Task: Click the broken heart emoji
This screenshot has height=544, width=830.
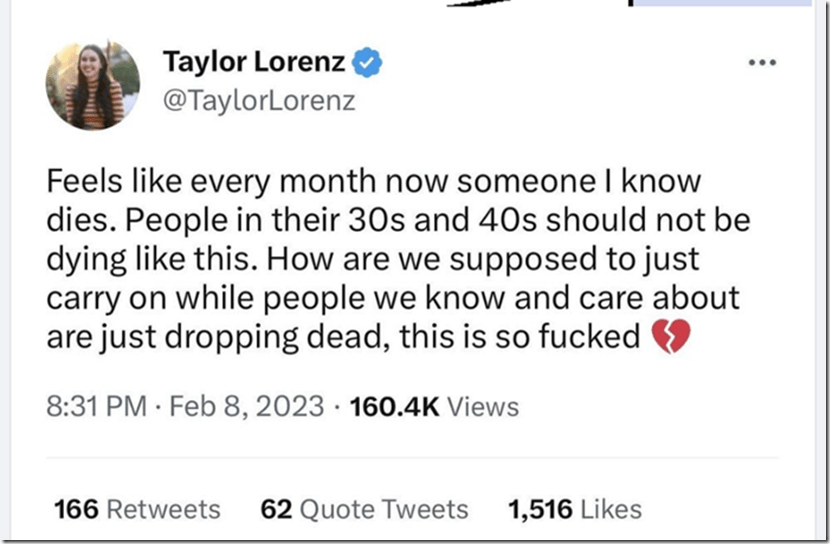Action: point(670,339)
